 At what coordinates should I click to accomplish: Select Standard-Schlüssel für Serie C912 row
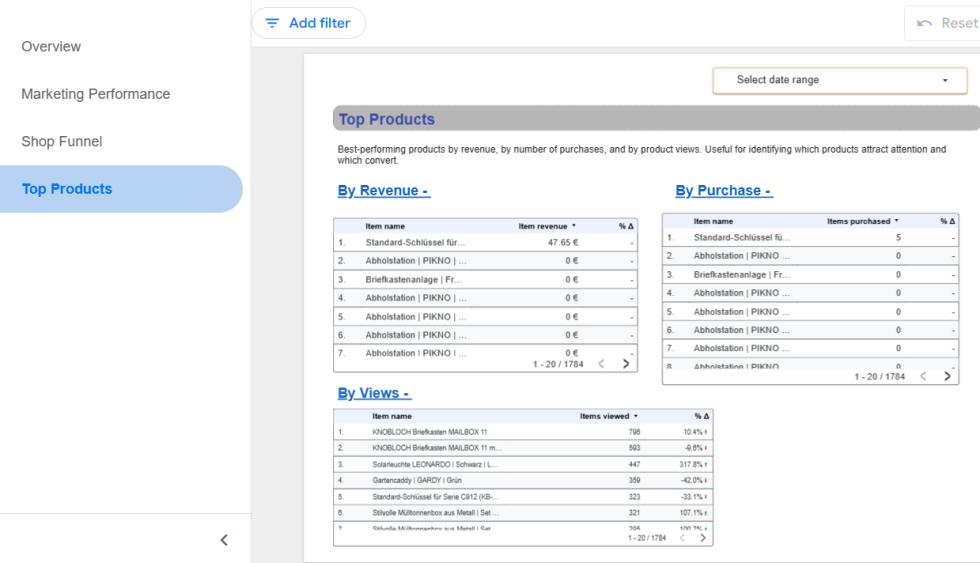523,497
